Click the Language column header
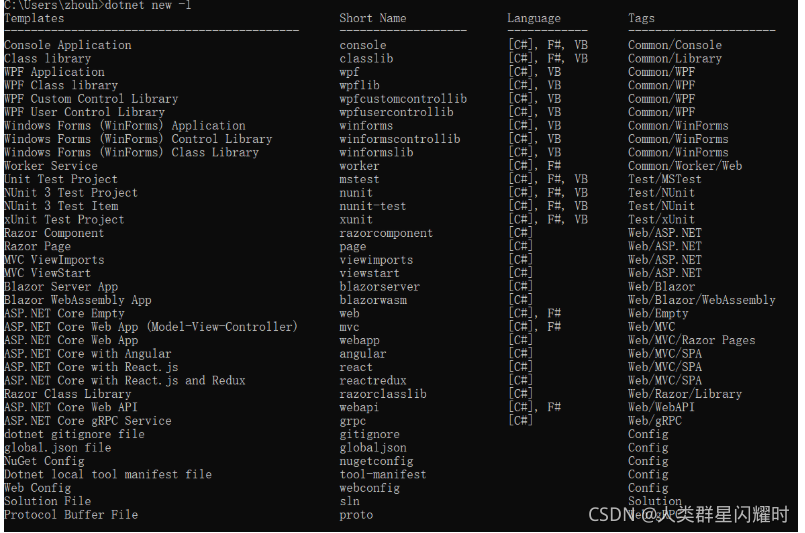The image size is (805, 533). 533,18
